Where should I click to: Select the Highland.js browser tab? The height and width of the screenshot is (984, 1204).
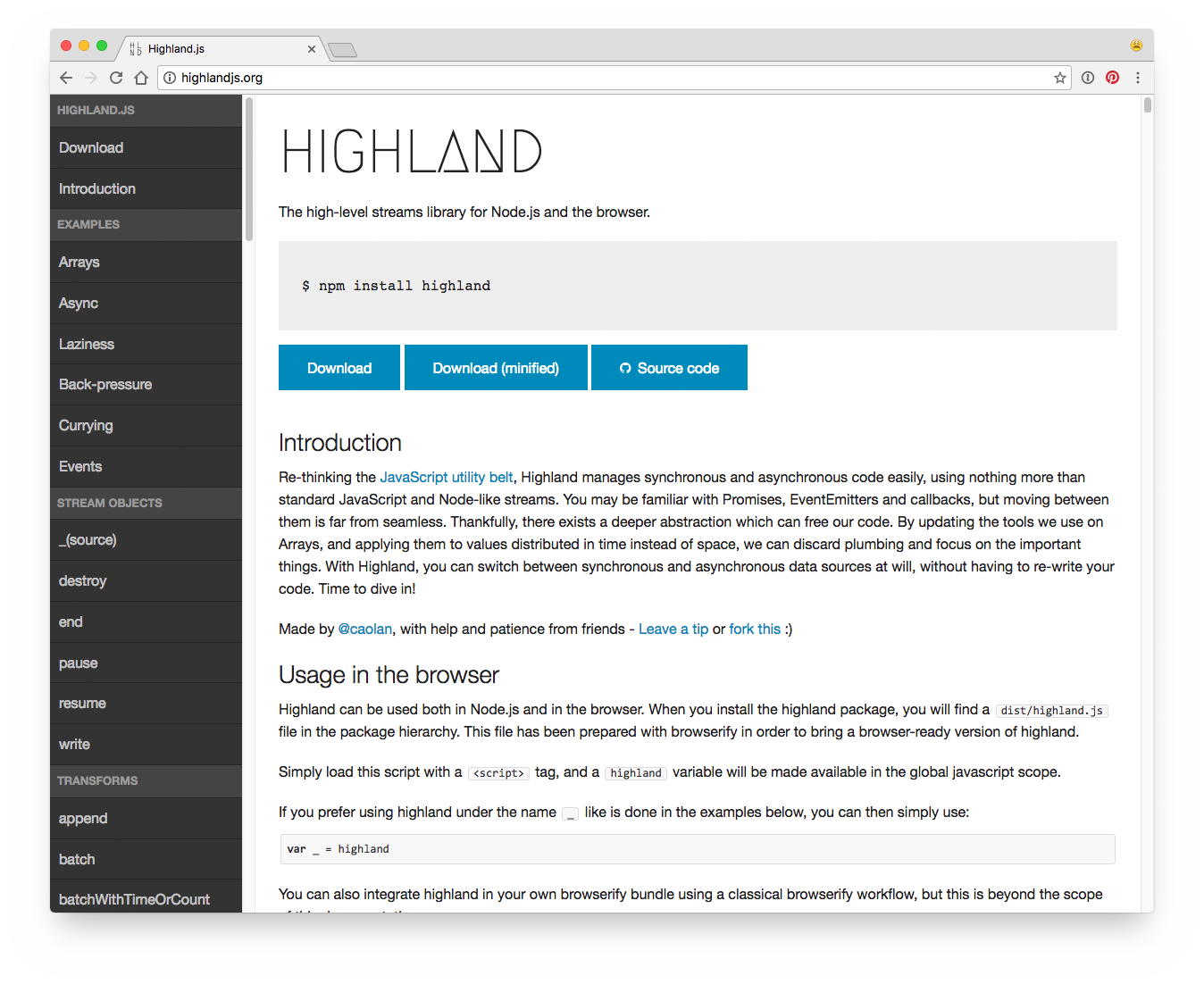pyautogui.click(x=222, y=49)
